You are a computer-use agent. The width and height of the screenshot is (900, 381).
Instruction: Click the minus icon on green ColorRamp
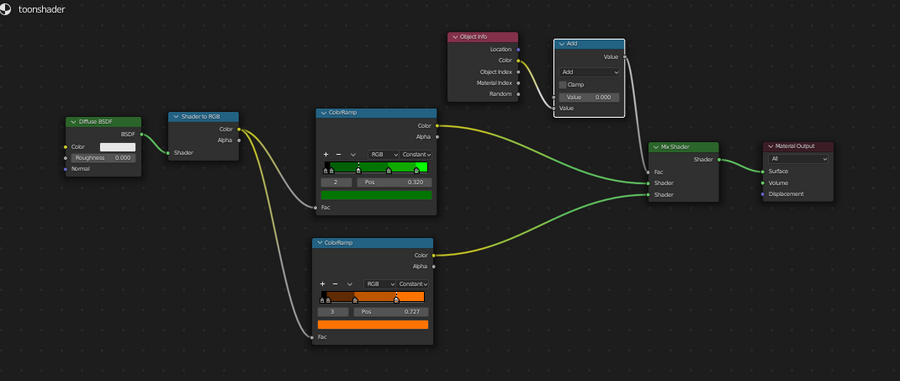tap(339, 154)
